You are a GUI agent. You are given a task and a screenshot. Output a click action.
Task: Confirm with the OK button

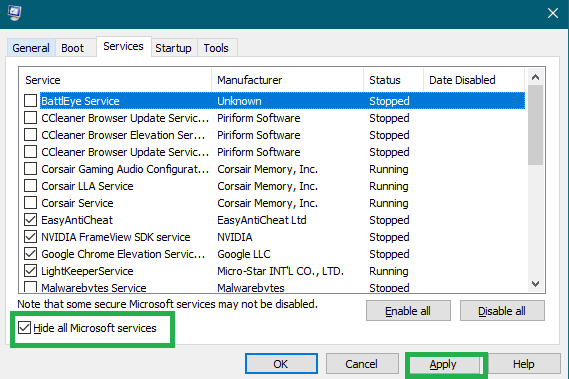point(281,364)
